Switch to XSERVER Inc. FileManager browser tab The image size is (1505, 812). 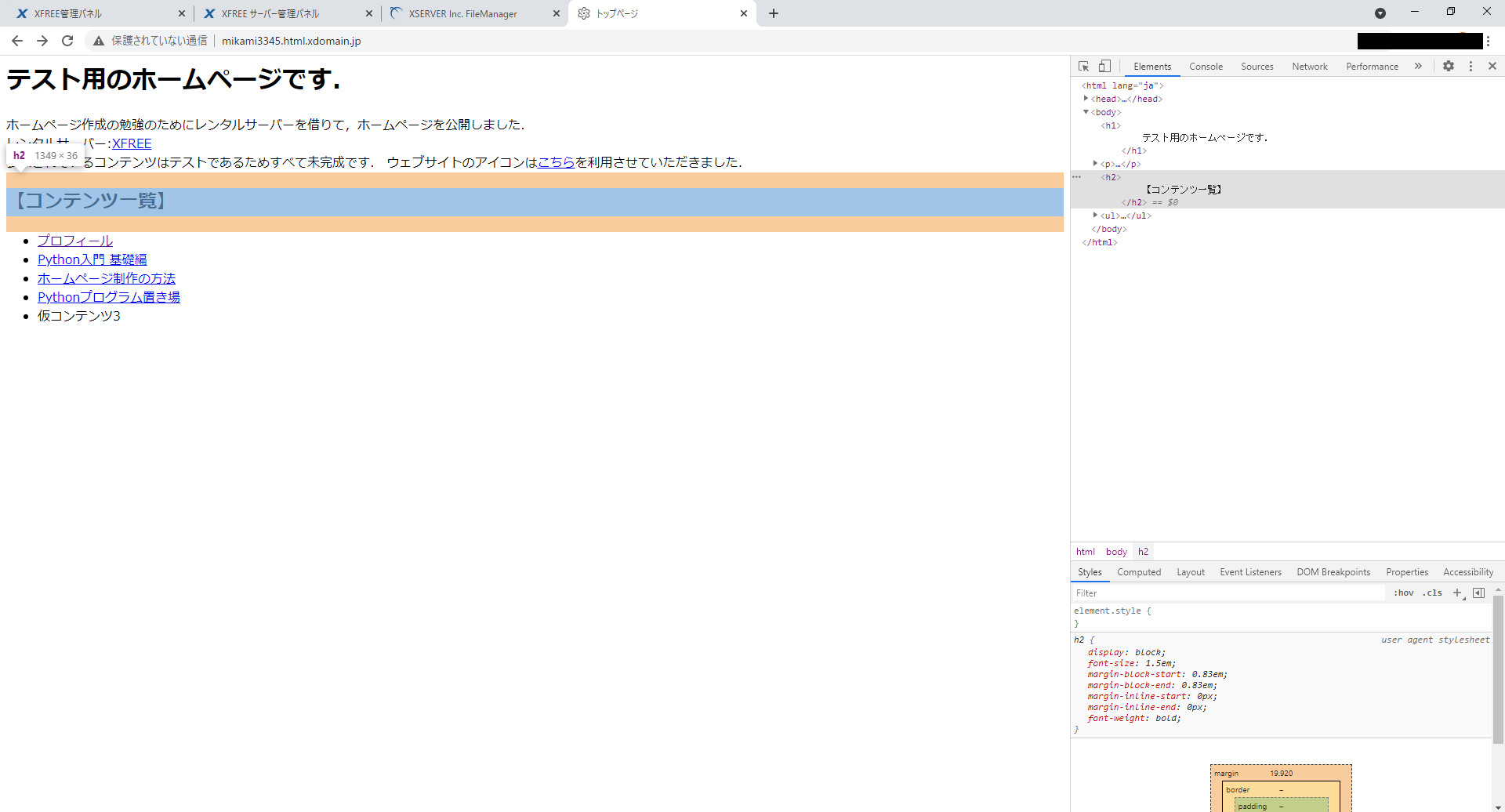[474, 13]
